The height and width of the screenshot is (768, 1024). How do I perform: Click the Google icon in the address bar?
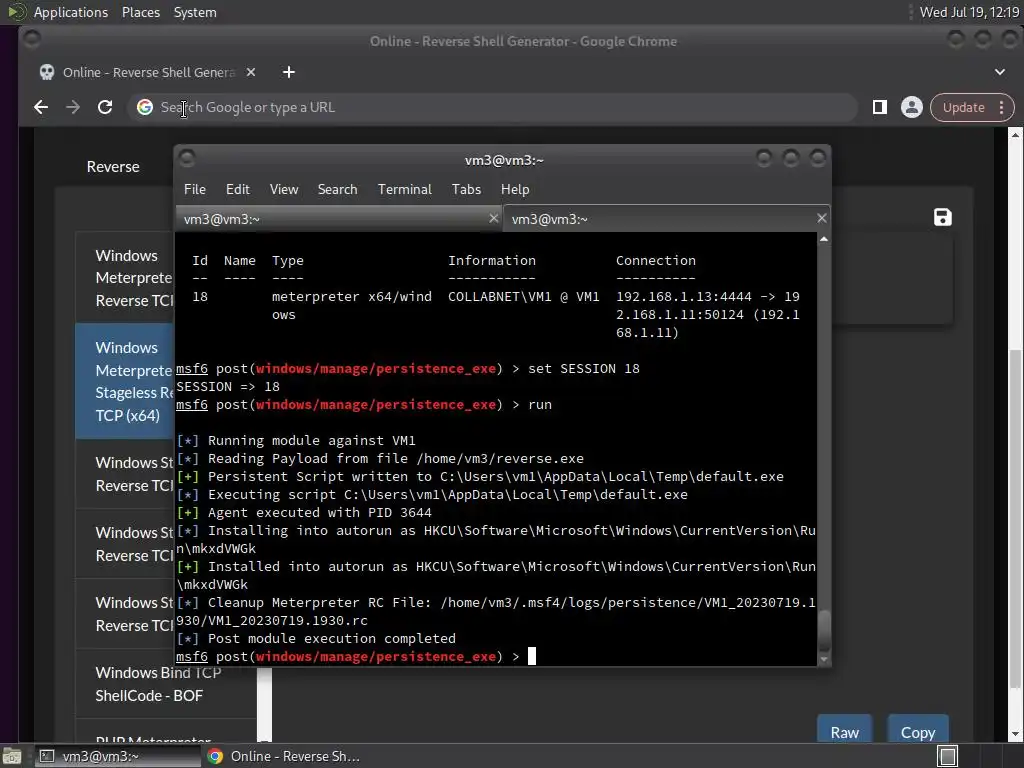(x=145, y=107)
